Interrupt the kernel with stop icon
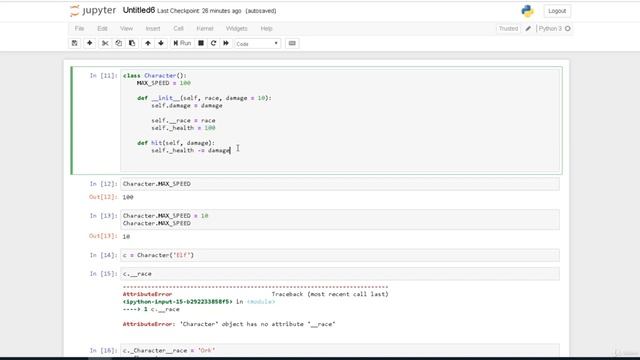The width and height of the screenshot is (640, 360). [x=201, y=43]
